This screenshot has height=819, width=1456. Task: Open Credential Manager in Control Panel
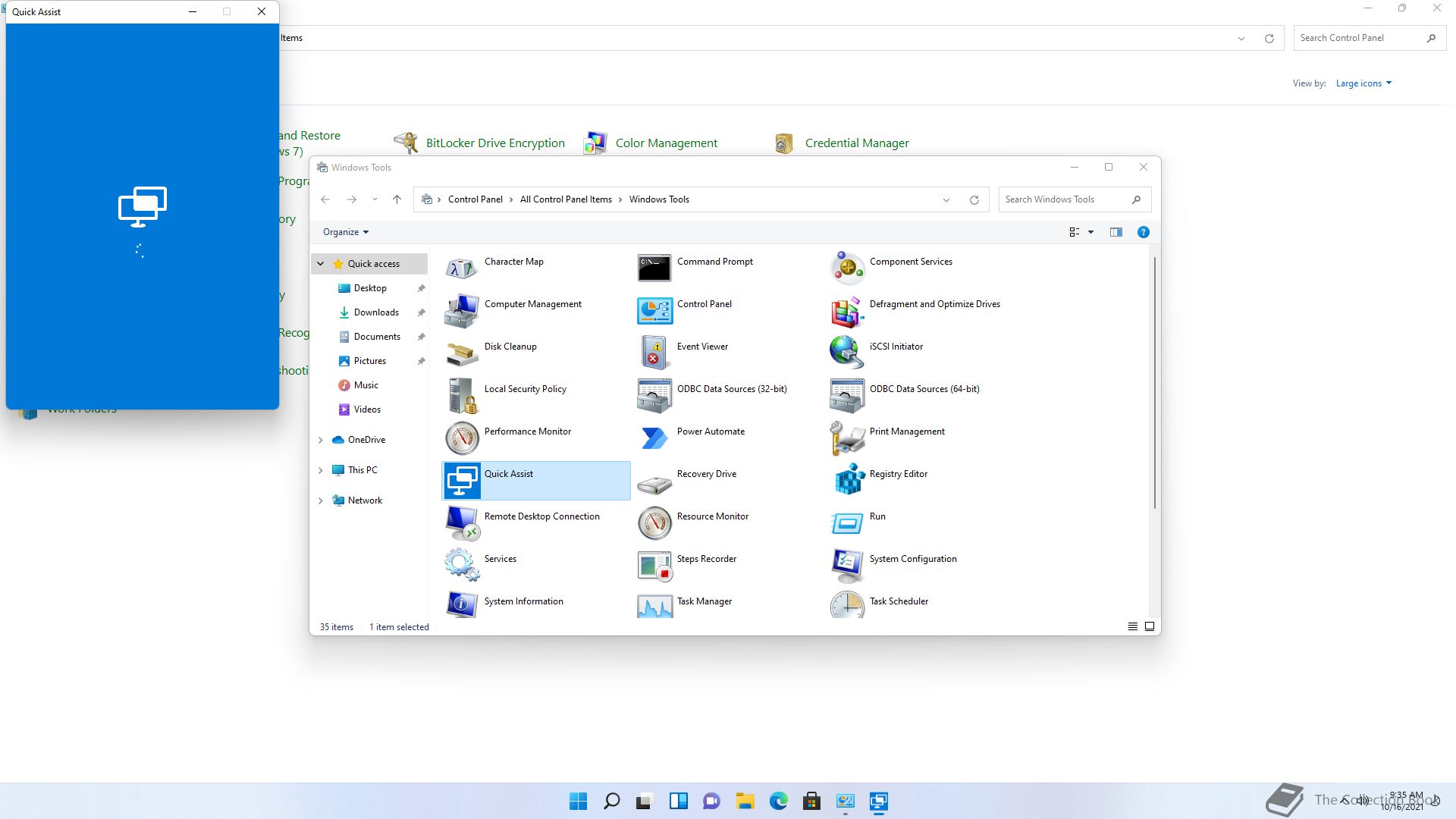(x=842, y=143)
